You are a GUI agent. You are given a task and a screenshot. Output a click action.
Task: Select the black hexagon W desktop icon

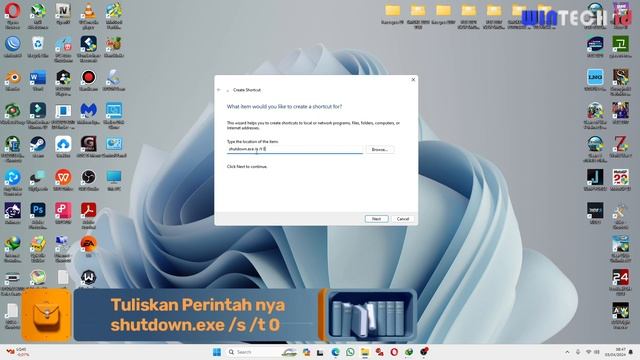(89, 278)
